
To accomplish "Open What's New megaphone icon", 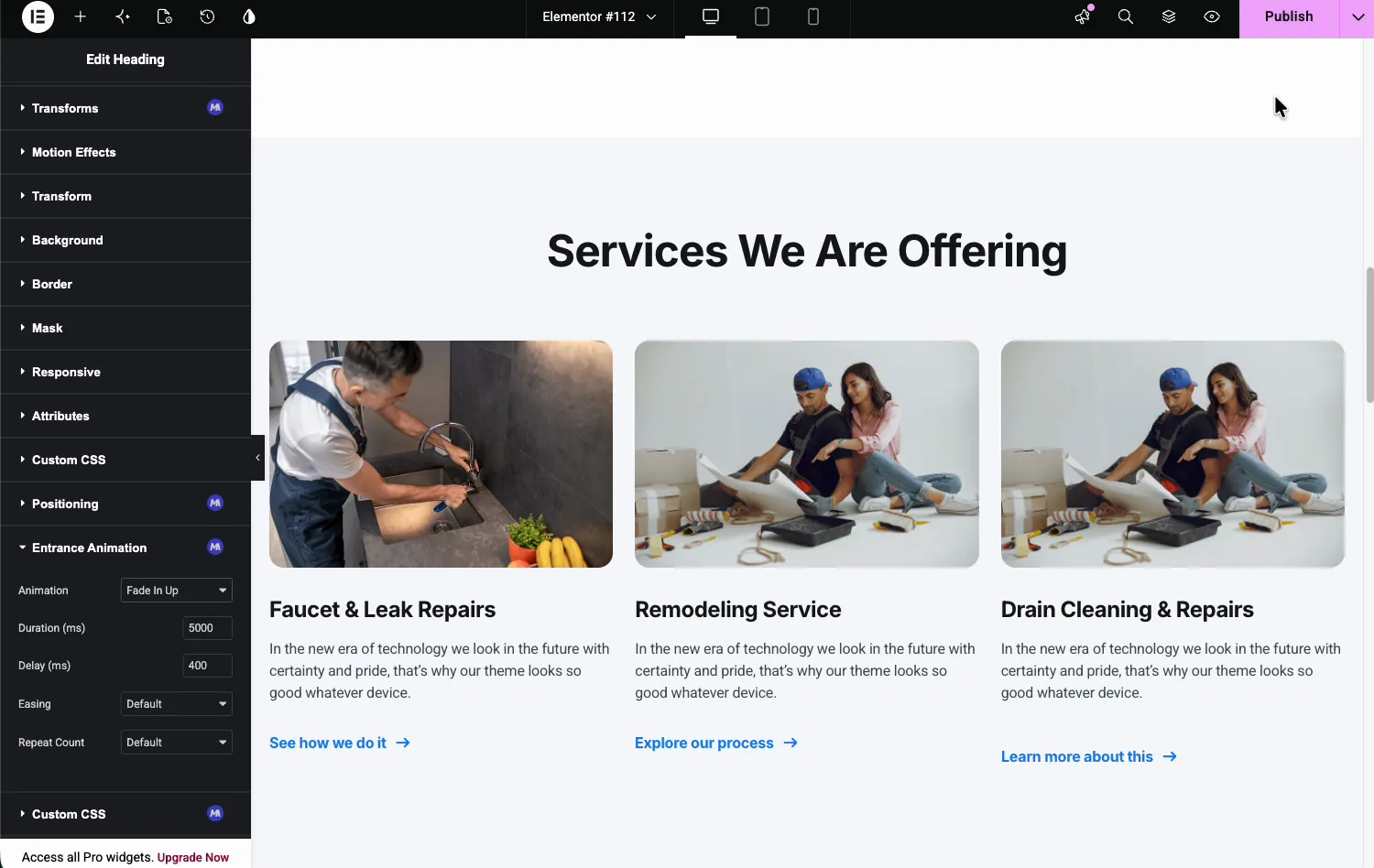I will [1084, 16].
